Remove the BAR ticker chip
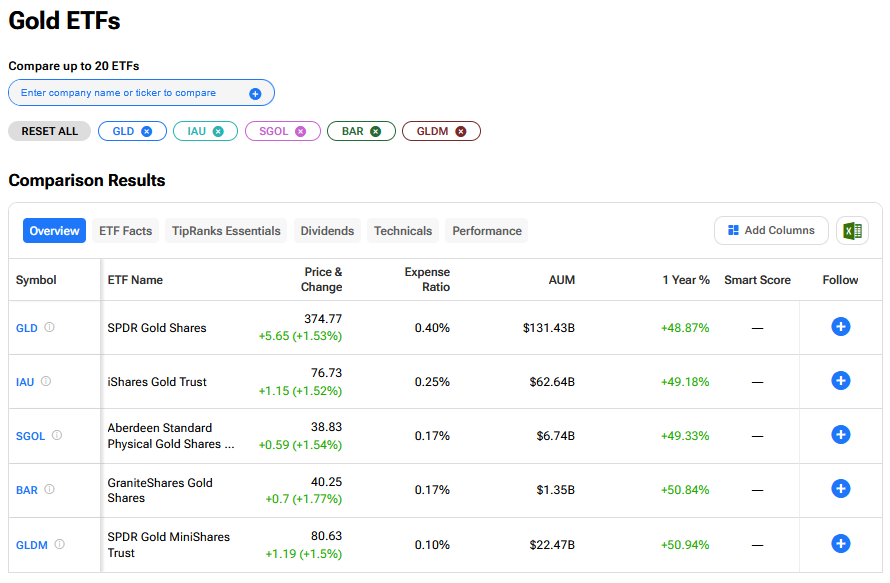This screenshot has height=583, width=890. (376, 131)
